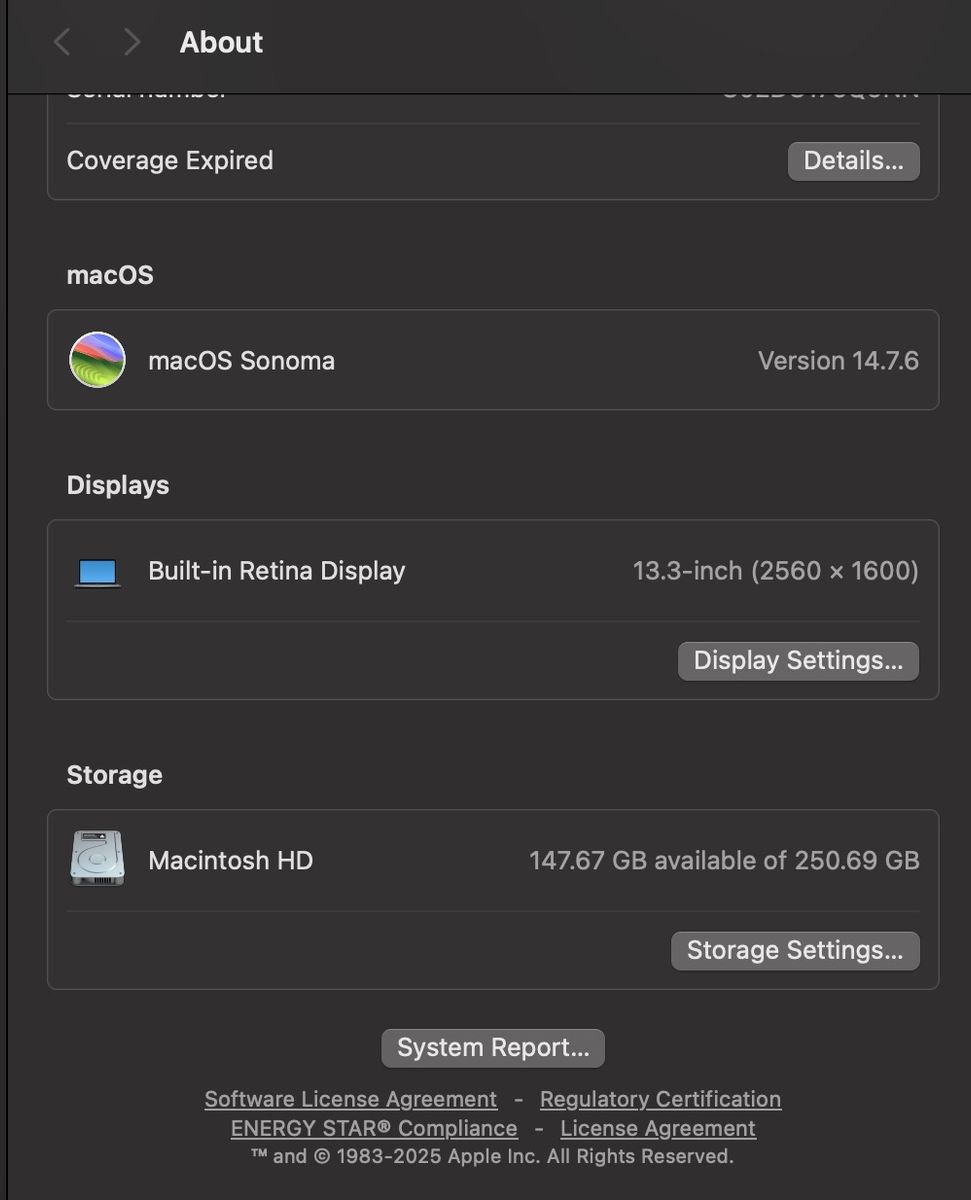Screen dimensions: 971x1200
Task: Click the Built-in Retina Display label
Action: tap(276, 571)
